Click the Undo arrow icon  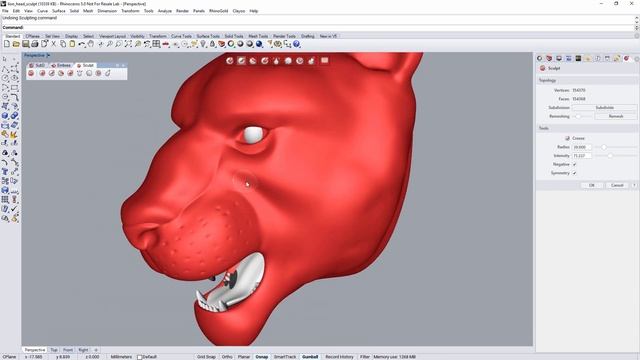(x=82, y=44)
